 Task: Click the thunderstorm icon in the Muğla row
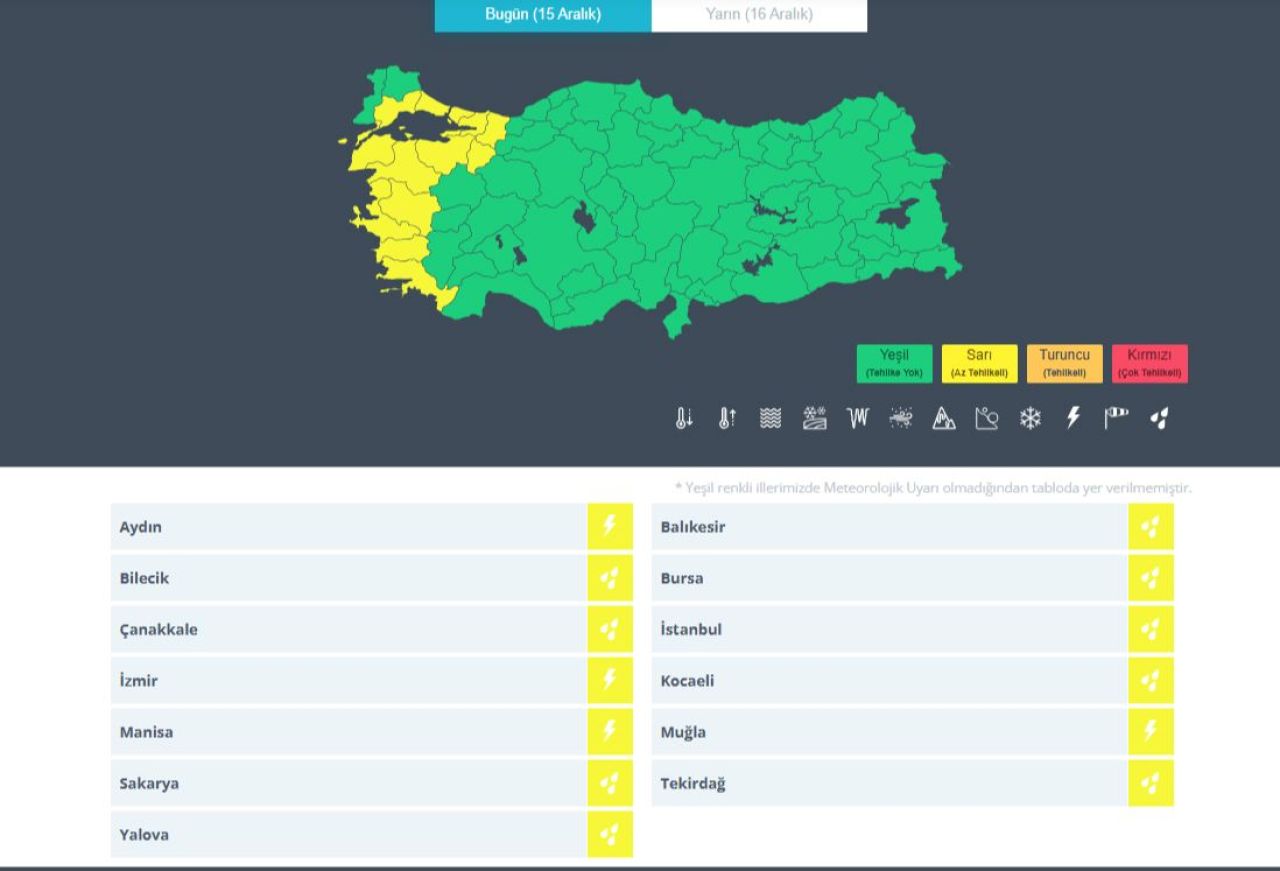click(x=1151, y=732)
